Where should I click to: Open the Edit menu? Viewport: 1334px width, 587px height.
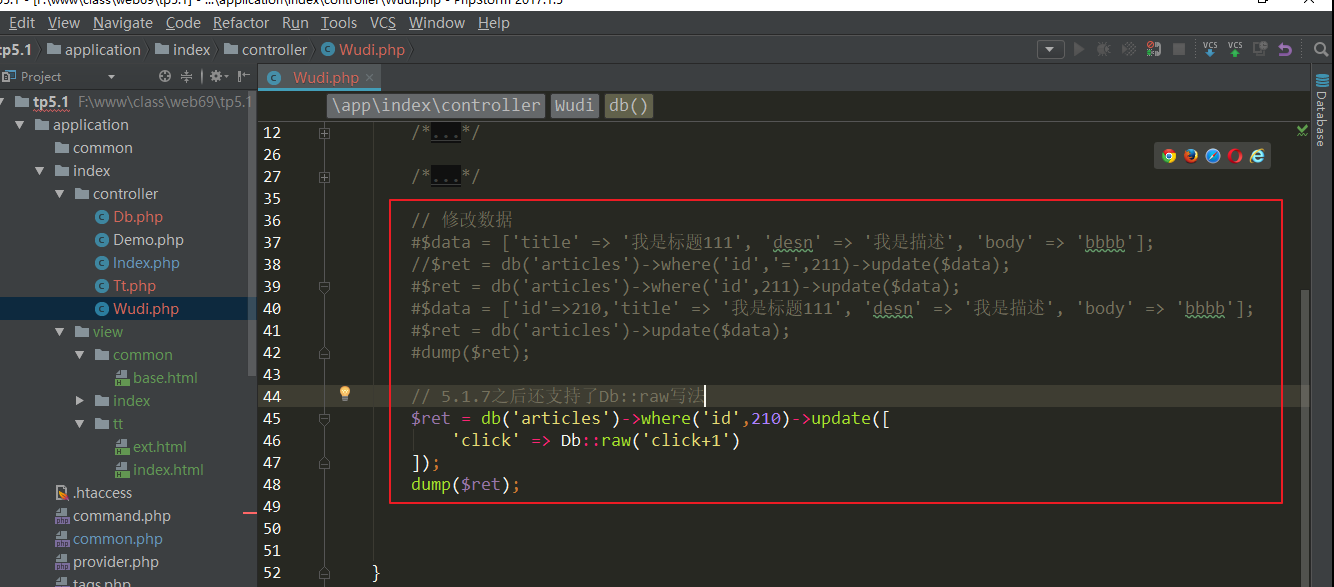21,22
